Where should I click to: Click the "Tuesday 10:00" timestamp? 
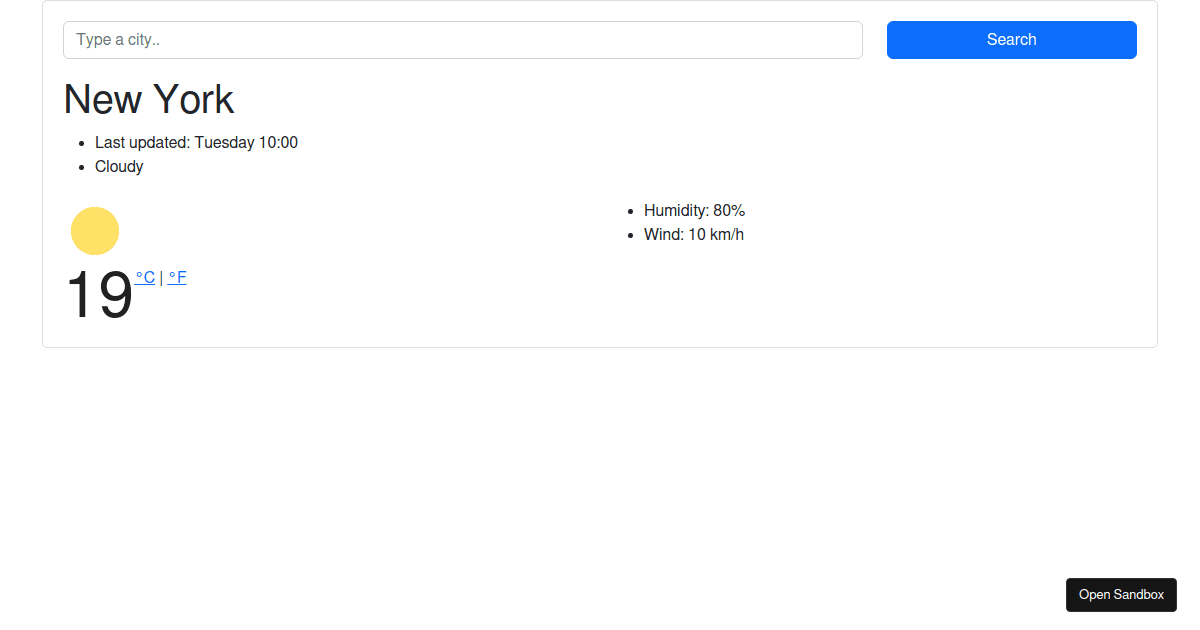click(246, 143)
